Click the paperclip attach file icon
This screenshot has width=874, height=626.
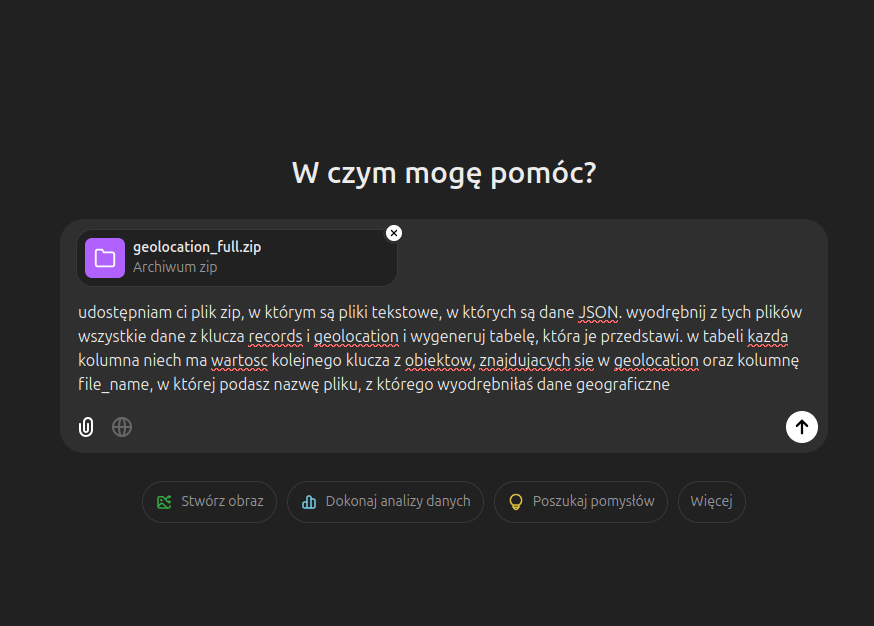tap(86, 427)
